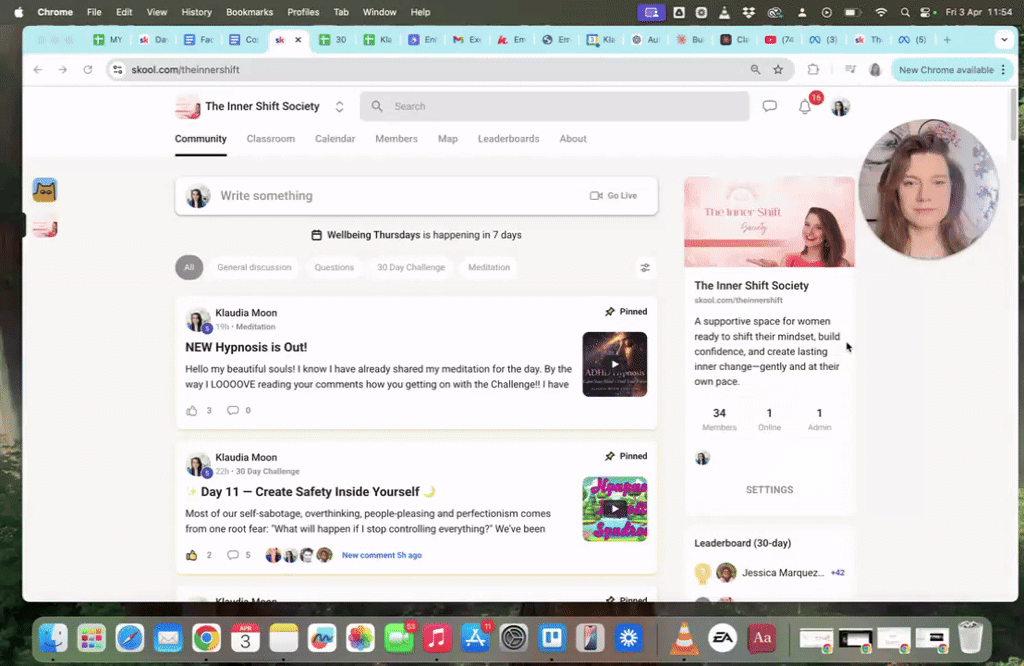This screenshot has width=1024, height=666.
Task: Play the ADHD Hypnosis video thumbnail
Action: point(615,364)
